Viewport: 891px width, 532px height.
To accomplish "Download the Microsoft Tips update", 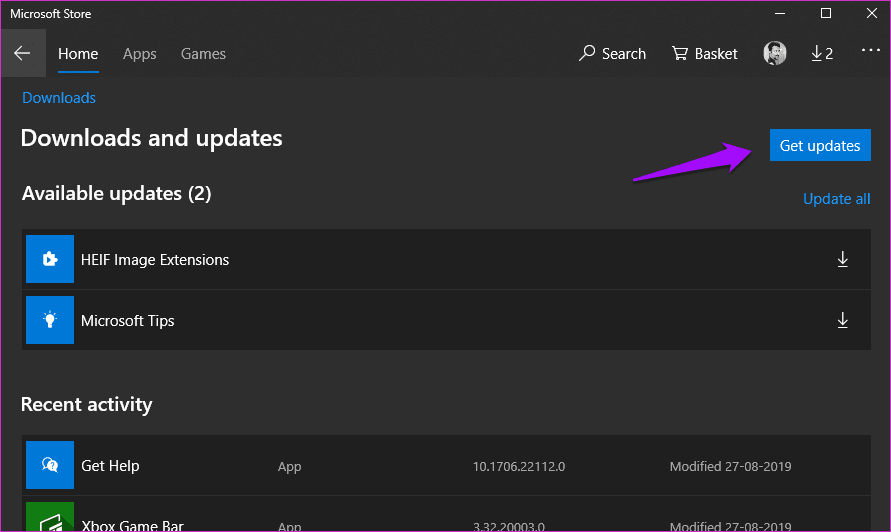I will point(843,320).
